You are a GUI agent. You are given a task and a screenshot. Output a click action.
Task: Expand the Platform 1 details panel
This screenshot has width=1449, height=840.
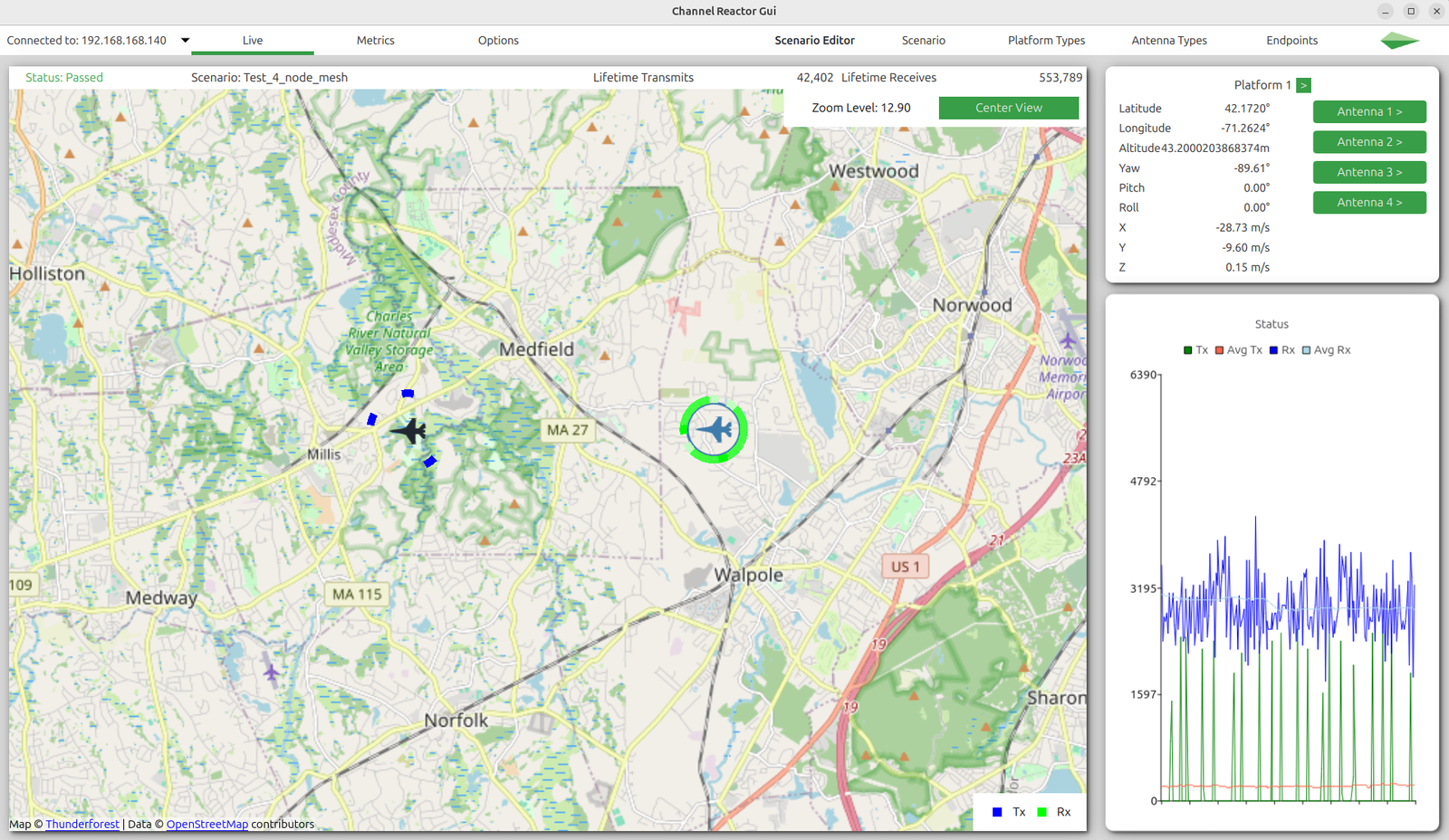(x=1303, y=84)
